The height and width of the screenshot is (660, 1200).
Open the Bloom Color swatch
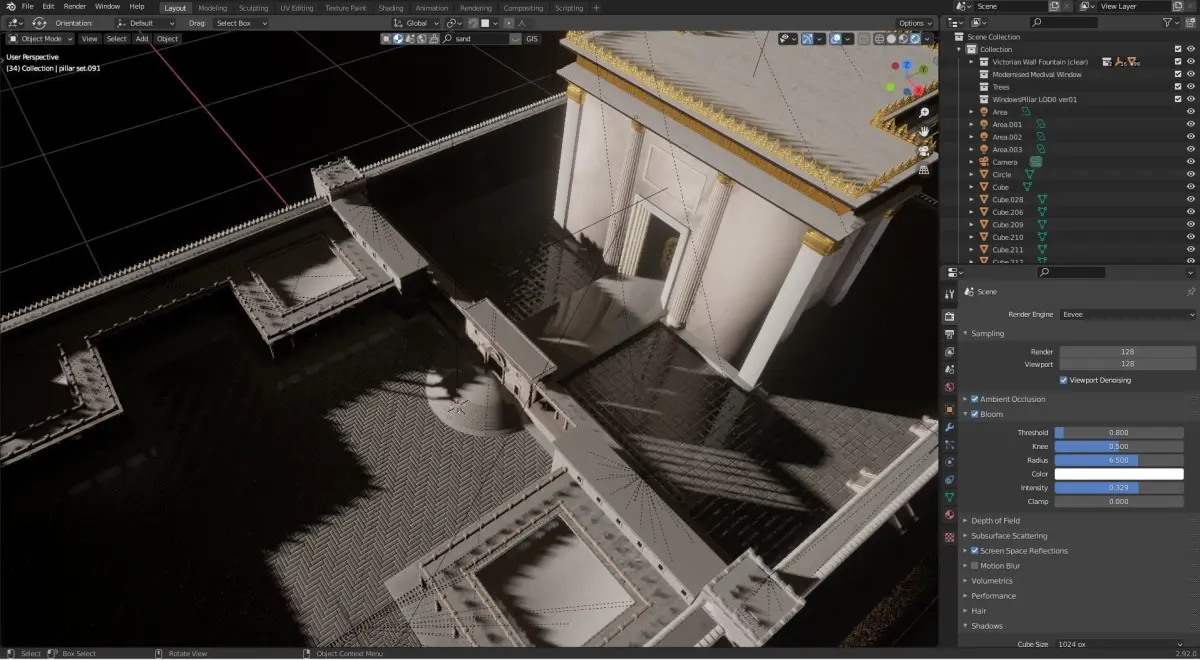point(1119,474)
